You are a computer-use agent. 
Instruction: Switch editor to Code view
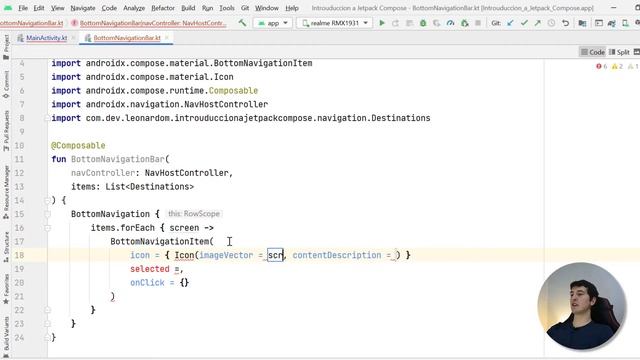tap(593, 52)
